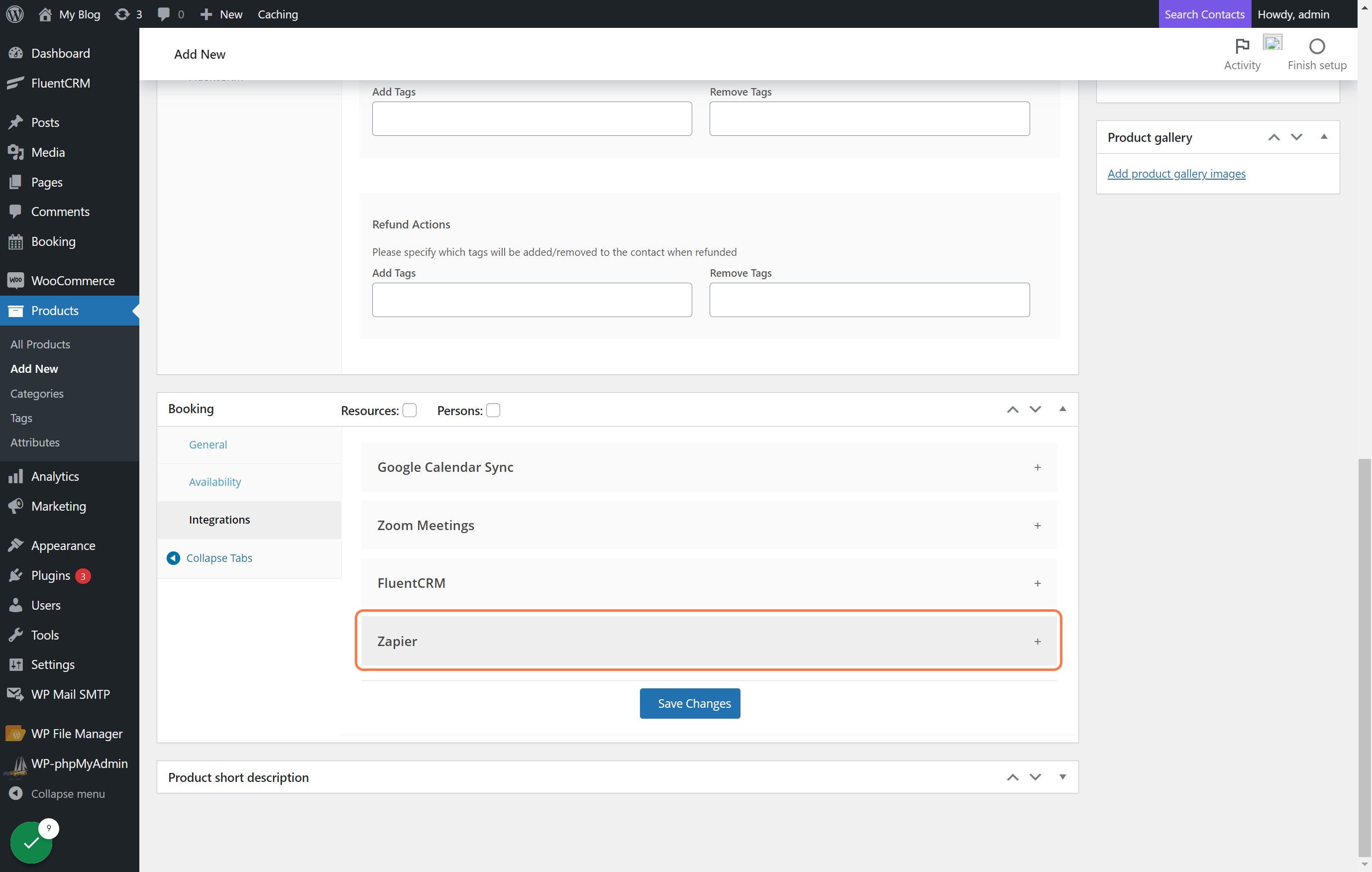Click the Refund Actions Add Tags field
The height and width of the screenshot is (872, 1372).
point(531,299)
